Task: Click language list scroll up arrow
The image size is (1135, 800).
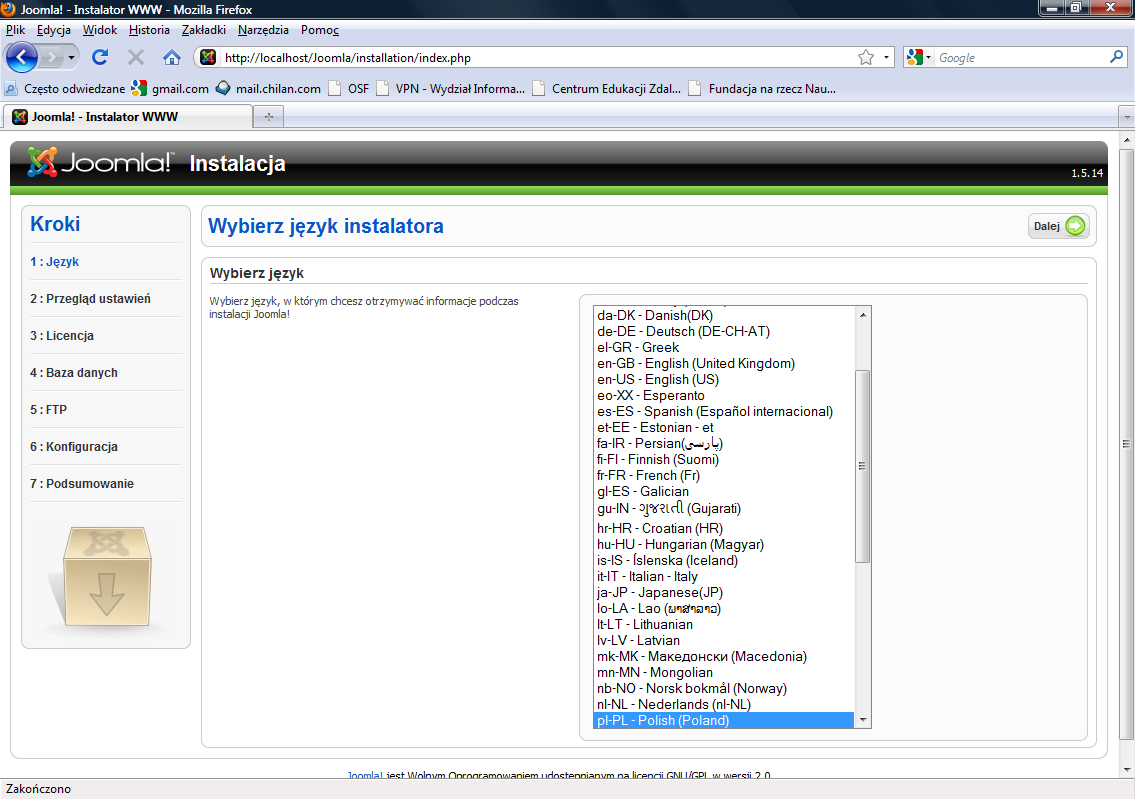Action: [862, 314]
